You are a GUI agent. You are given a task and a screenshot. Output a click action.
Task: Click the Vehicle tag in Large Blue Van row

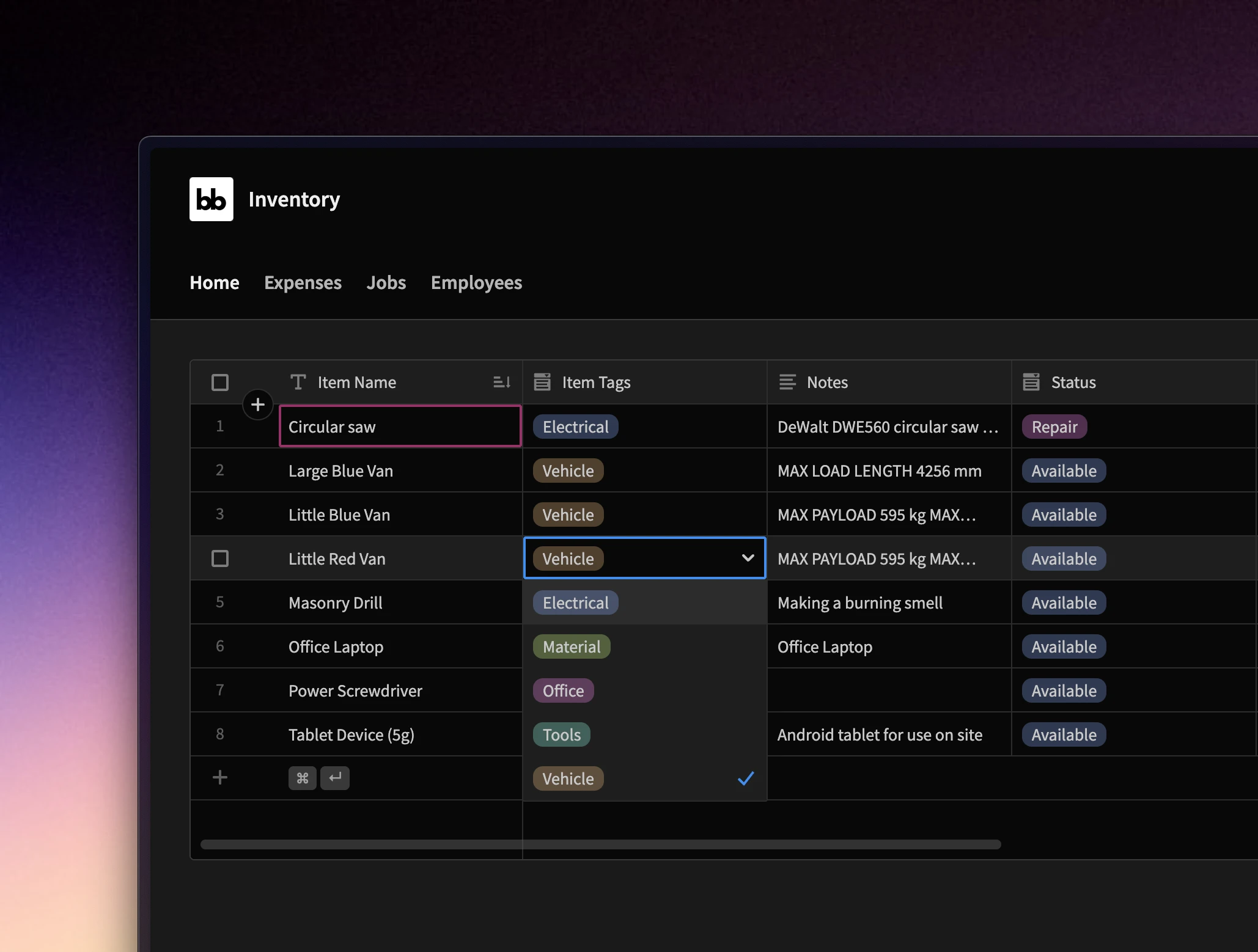(x=568, y=471)
